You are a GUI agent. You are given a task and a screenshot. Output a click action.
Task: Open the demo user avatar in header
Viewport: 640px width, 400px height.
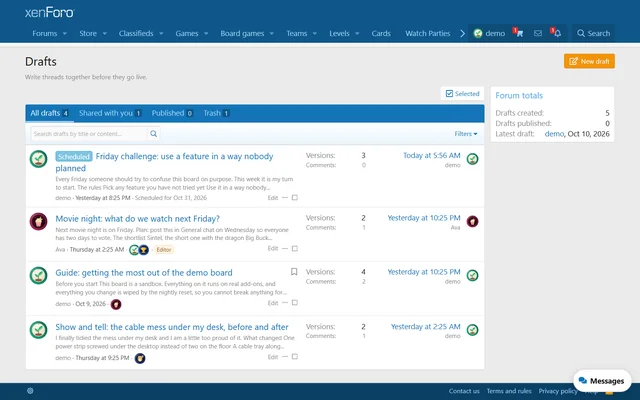[478, 33]
